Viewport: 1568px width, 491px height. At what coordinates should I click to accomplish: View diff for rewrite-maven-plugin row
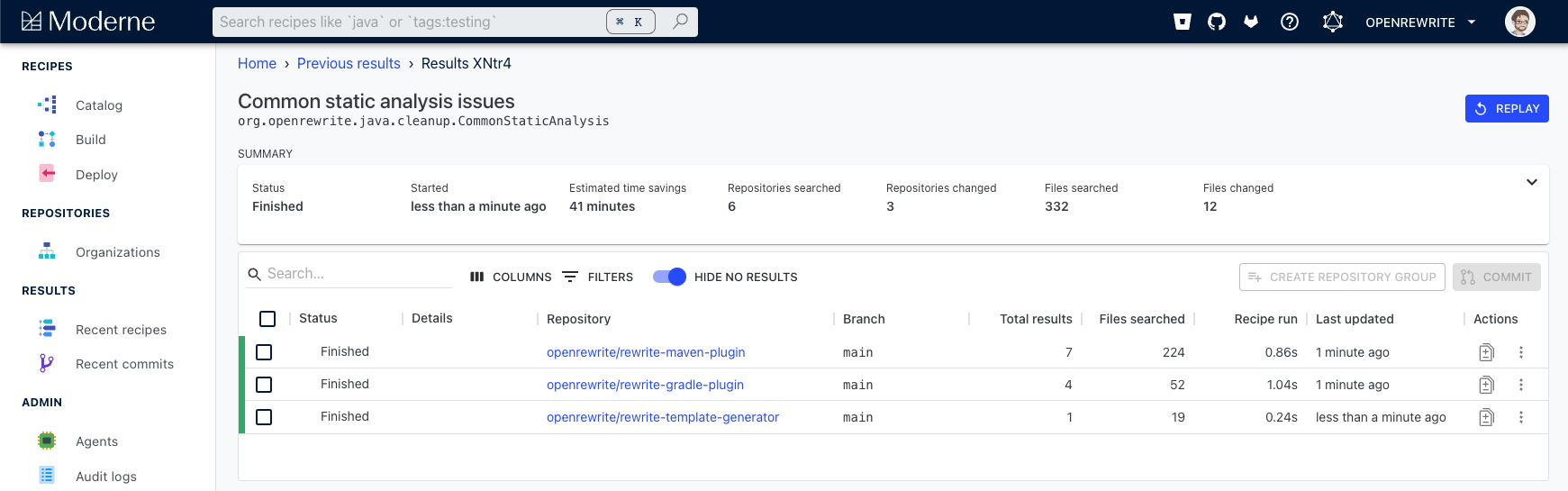point(1487,352)
